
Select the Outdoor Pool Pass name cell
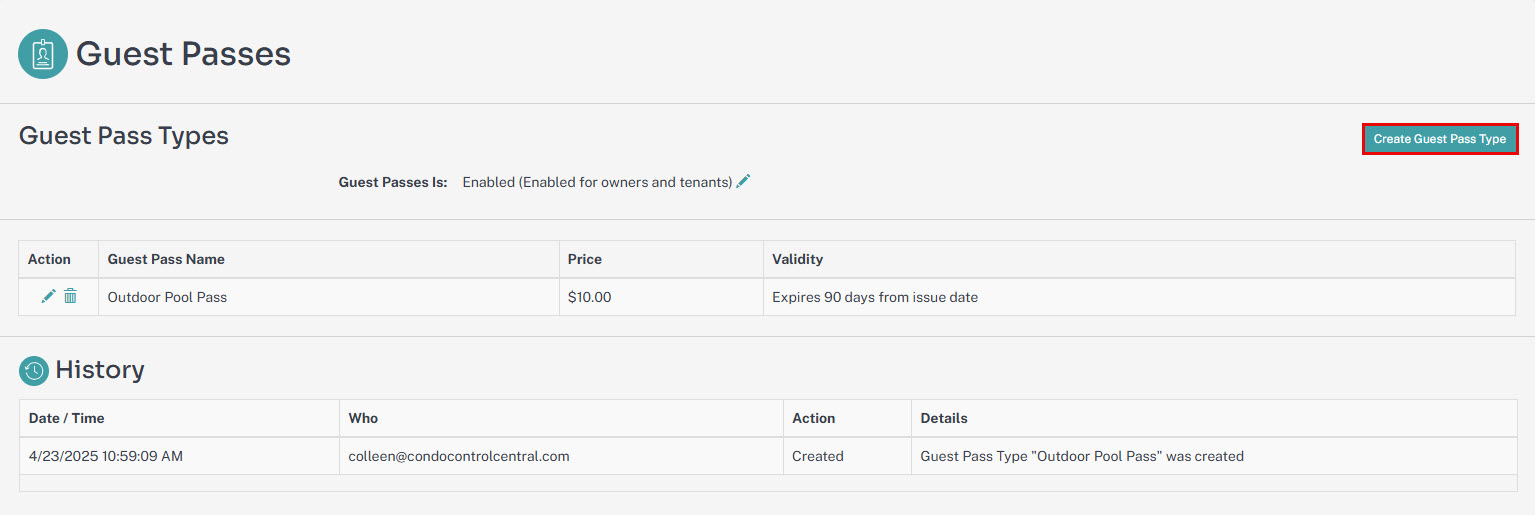[328, 297]
